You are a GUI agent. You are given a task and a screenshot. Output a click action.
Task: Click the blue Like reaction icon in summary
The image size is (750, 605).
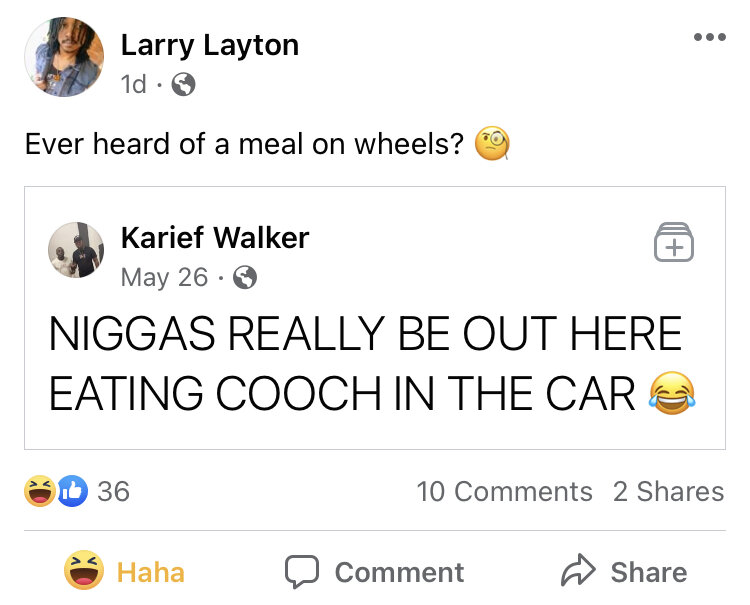pyautogui.click(x=71, y=491)
